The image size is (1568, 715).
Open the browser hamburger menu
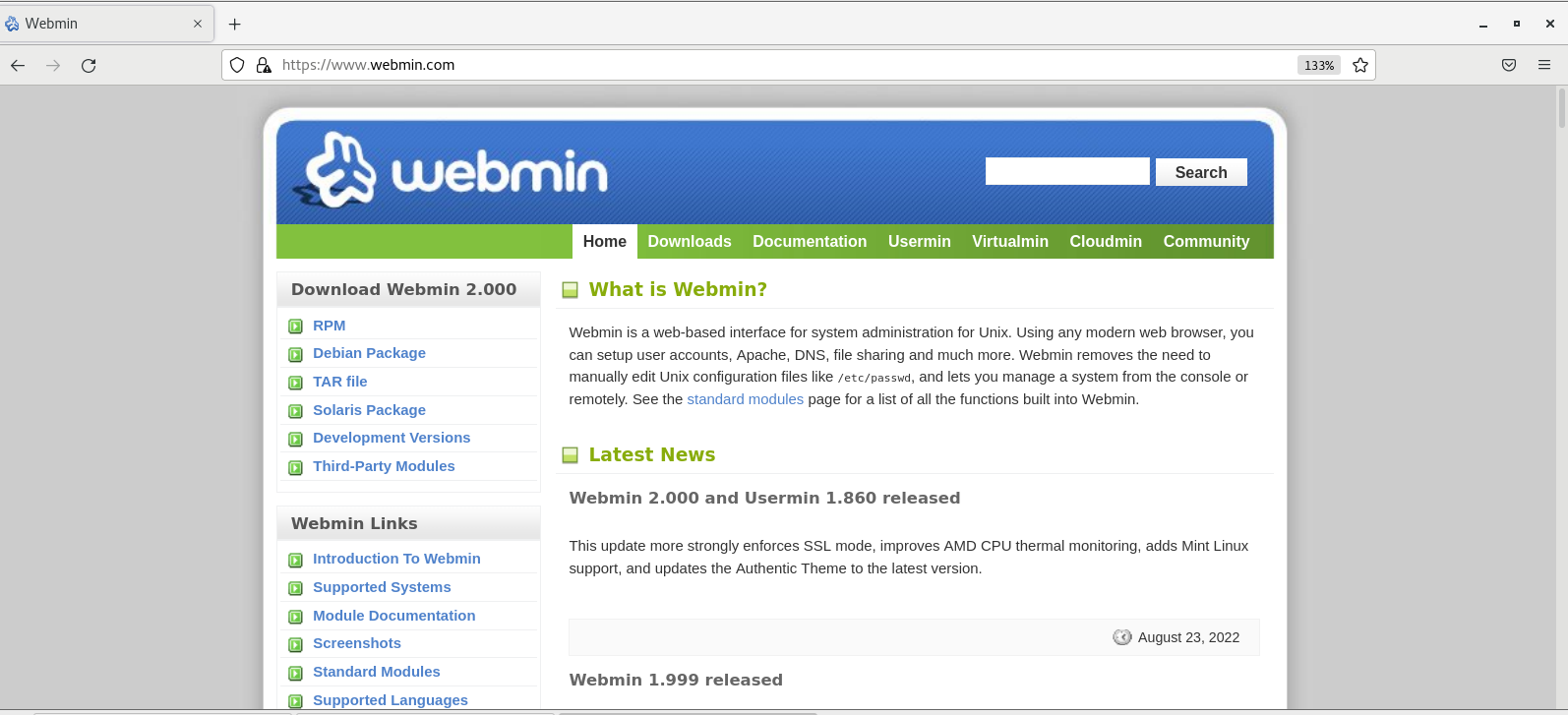(x=1544, y=65)
